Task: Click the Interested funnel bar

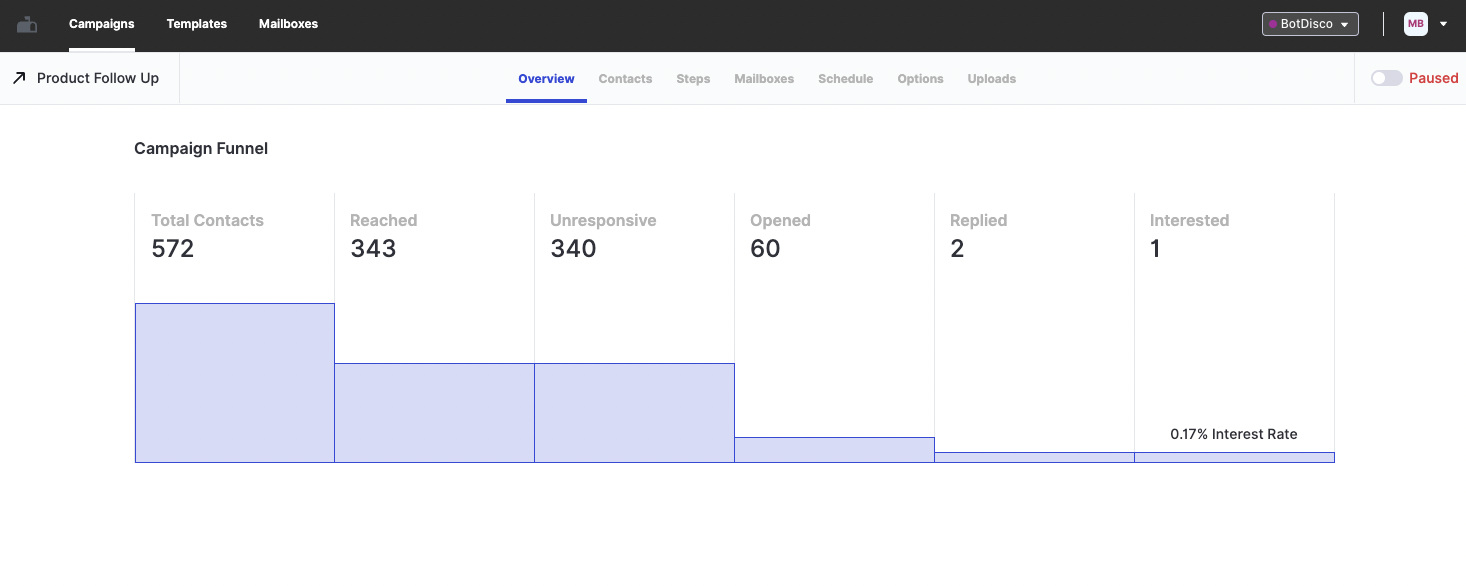Action: pyautogui.click(x=1234, y=458)
